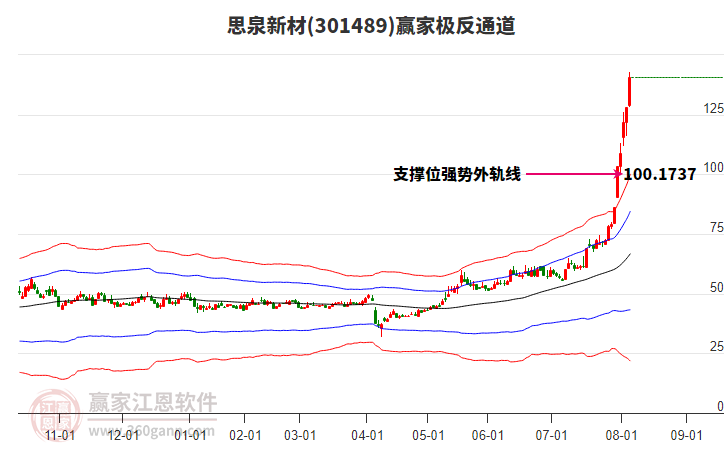Click the star marker at arrow tip
726x450 pixels.
[617, 174]
